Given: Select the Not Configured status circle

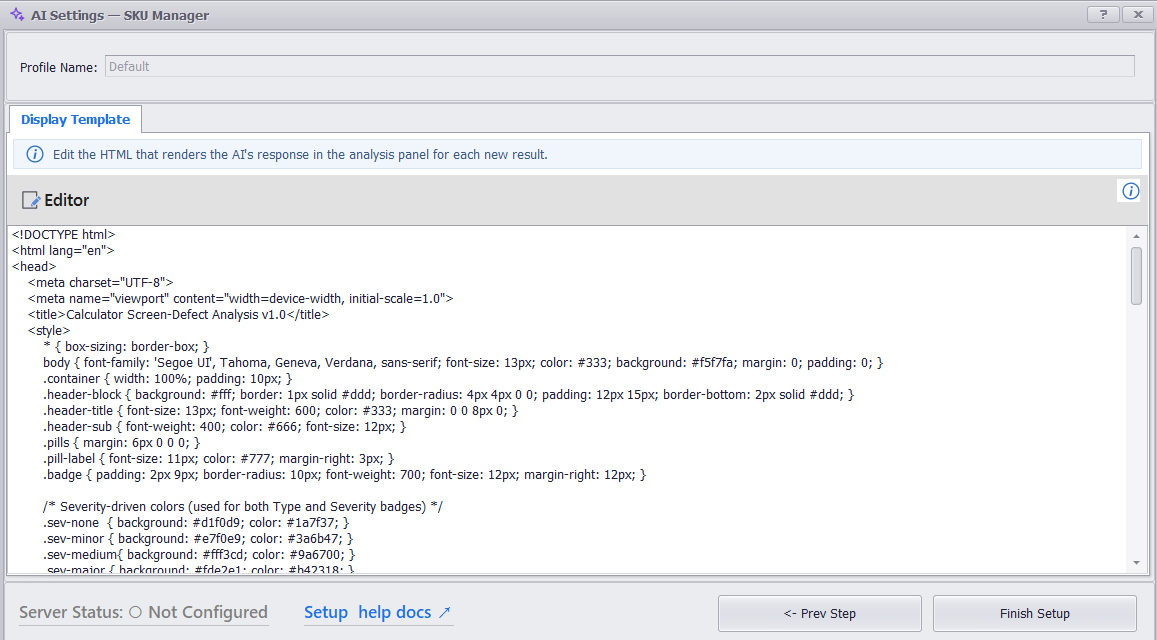Looking at the screenshot, I should coord(135,612).
